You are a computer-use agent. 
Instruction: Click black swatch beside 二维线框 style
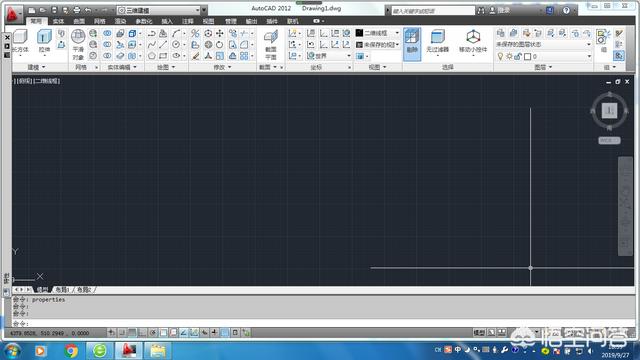point(359,33)
